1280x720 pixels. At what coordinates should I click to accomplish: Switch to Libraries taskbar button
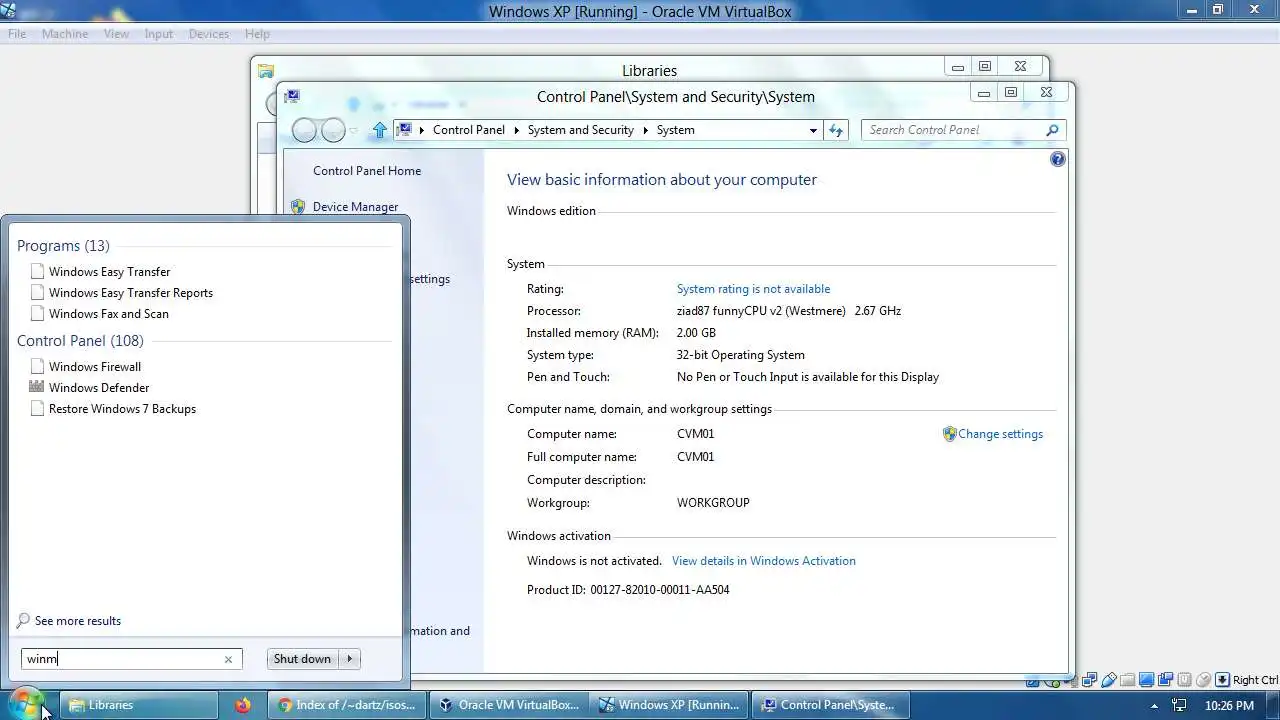(x=139, y=705)
